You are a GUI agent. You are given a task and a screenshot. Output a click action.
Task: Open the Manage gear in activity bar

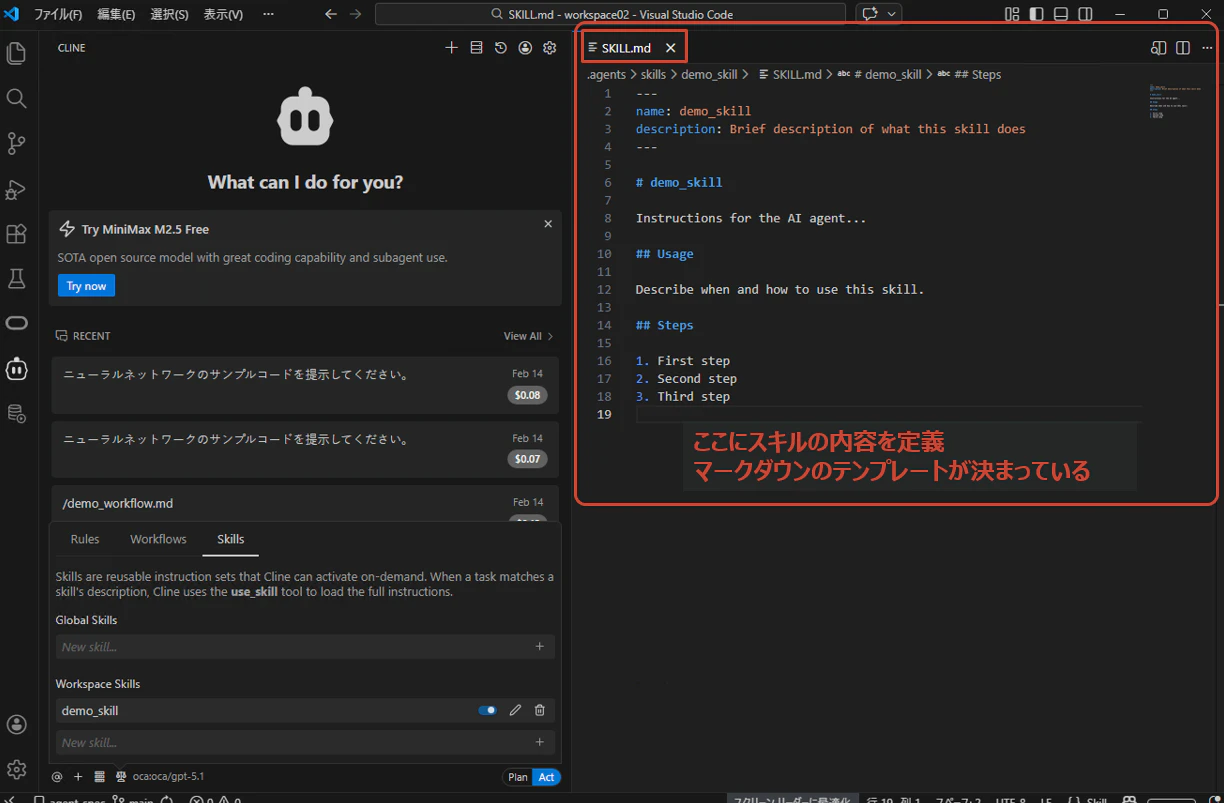pos(16,769)
